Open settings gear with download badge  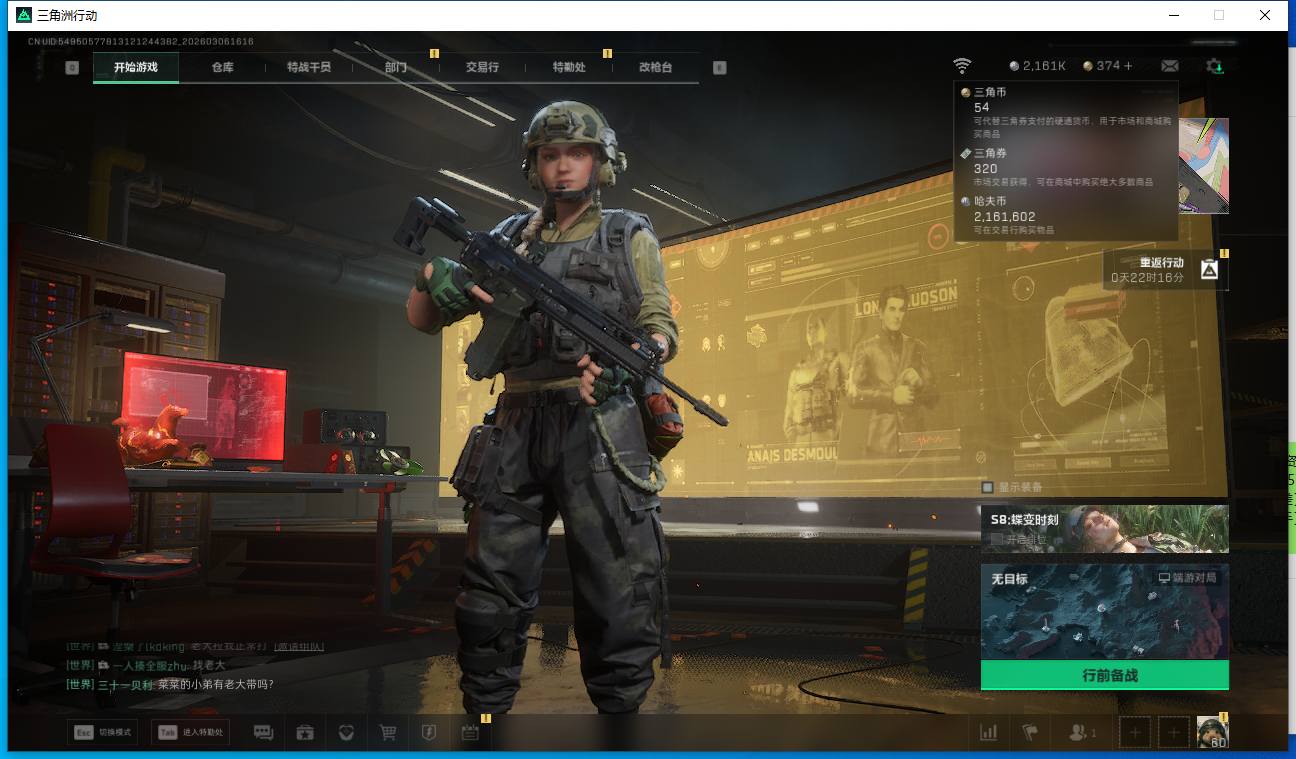pyautogui.click(x=1215, y=66)
